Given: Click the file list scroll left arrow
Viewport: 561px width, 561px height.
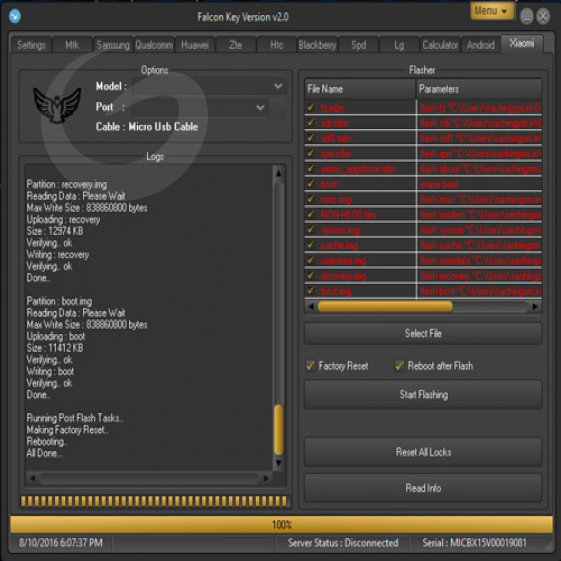Looking at the screenshot, I should pos(311,307).
